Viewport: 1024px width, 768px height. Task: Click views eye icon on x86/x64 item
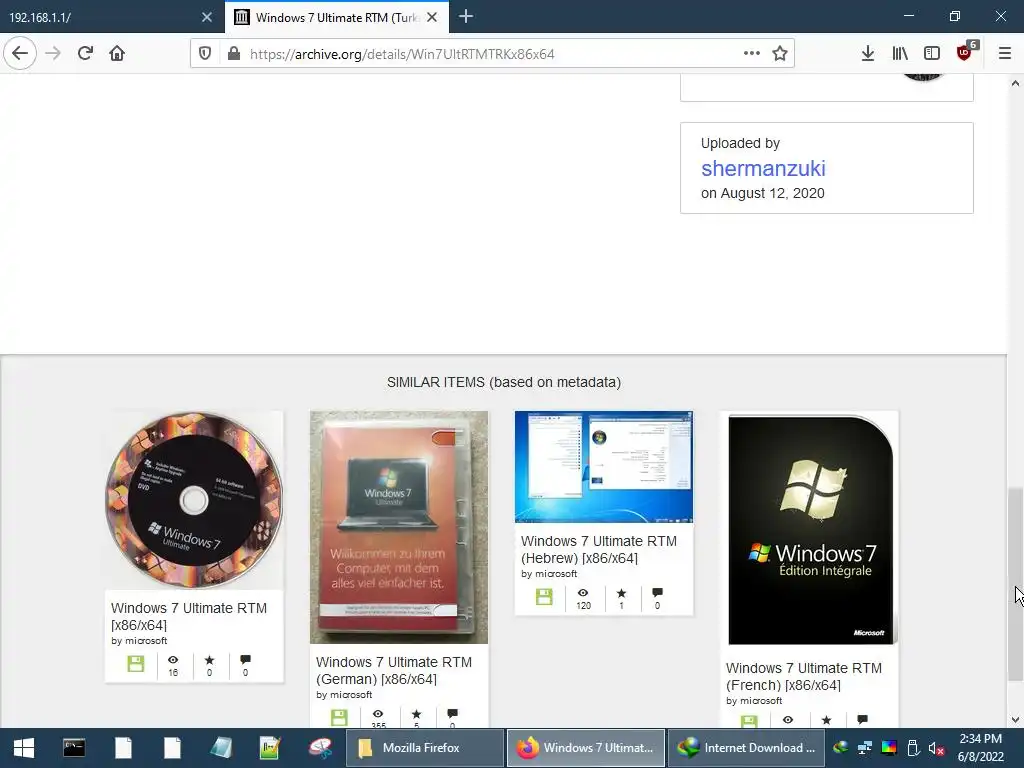[x=172, y=660]
